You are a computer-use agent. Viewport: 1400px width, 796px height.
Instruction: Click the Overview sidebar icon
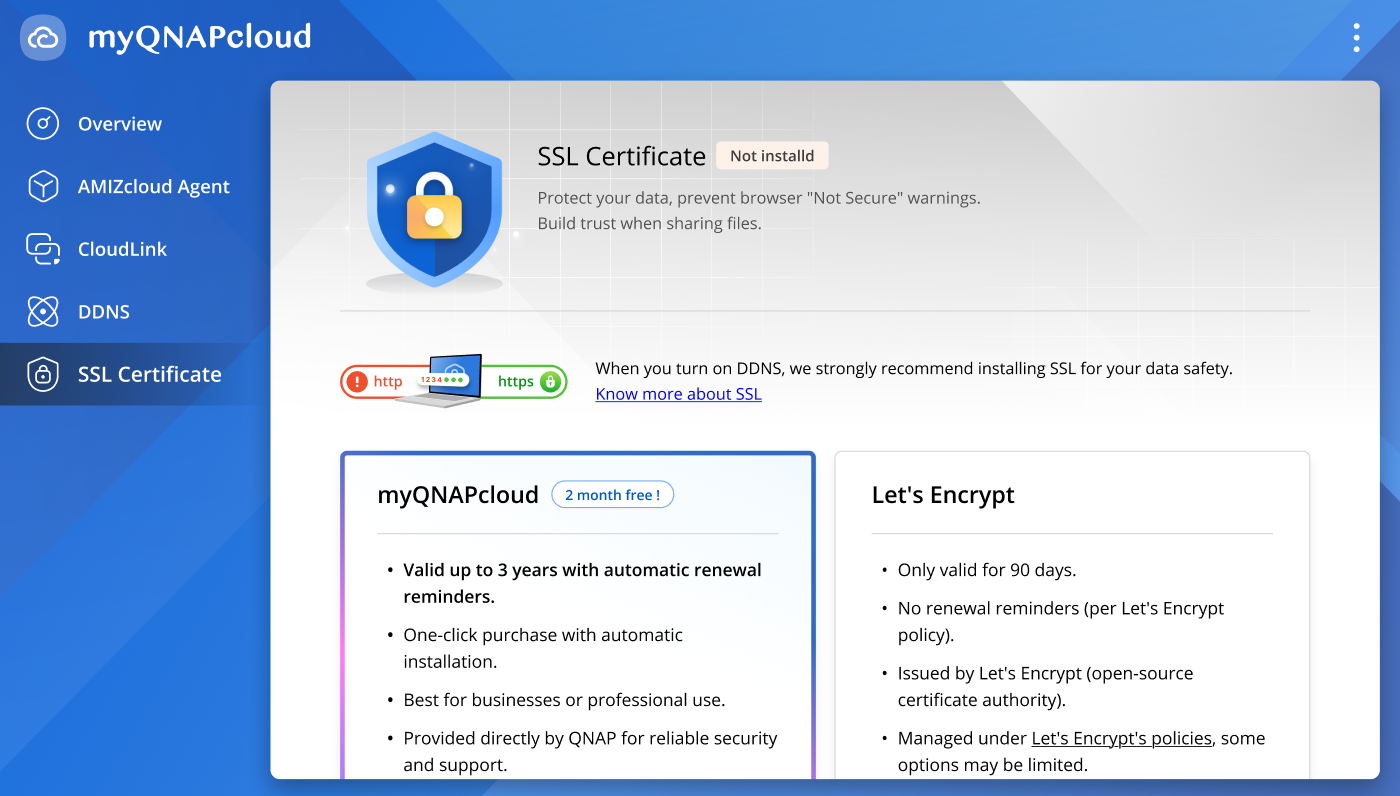tap(43, 124)
